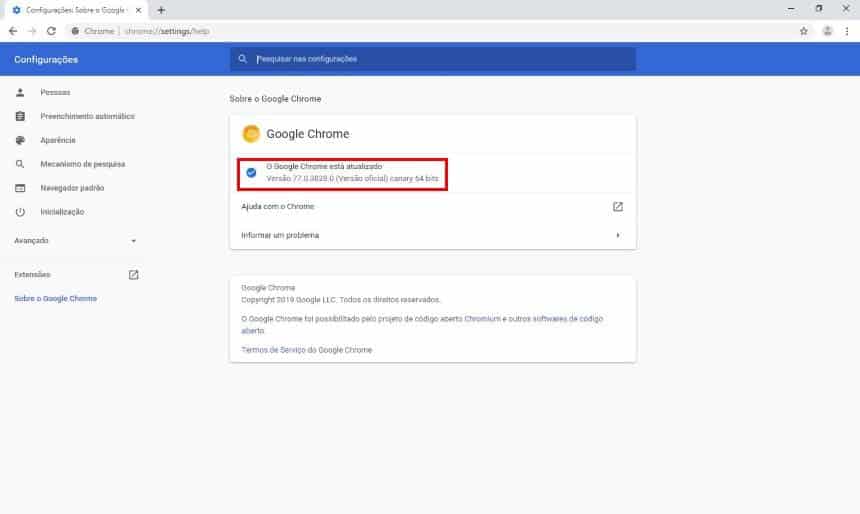Click the Extensões external link icon
This screenshot has width=860, height=514.
(x=133, y=274)
